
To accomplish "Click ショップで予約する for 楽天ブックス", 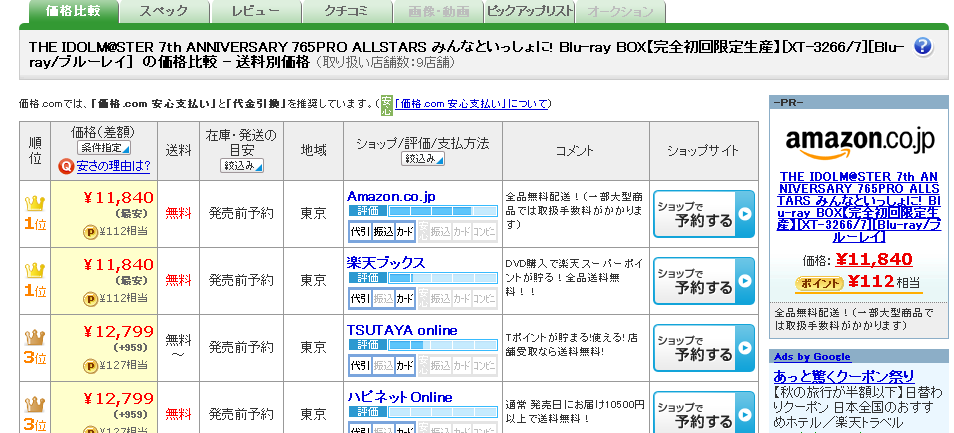I will point(704,281).
